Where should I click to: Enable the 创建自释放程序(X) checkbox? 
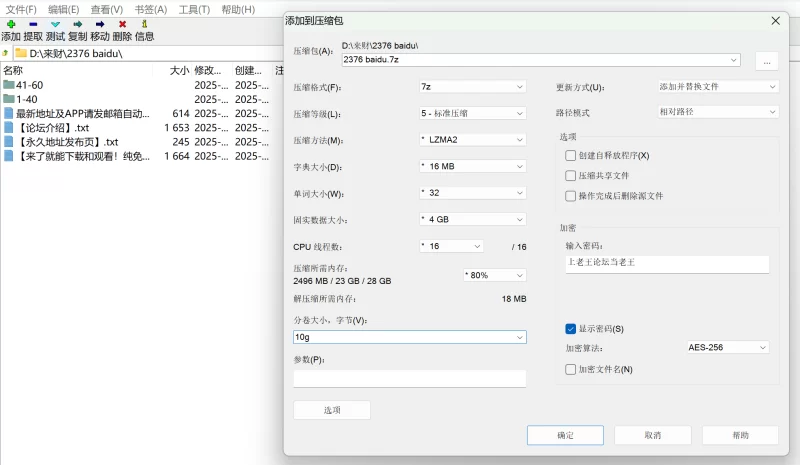point(570,156)
